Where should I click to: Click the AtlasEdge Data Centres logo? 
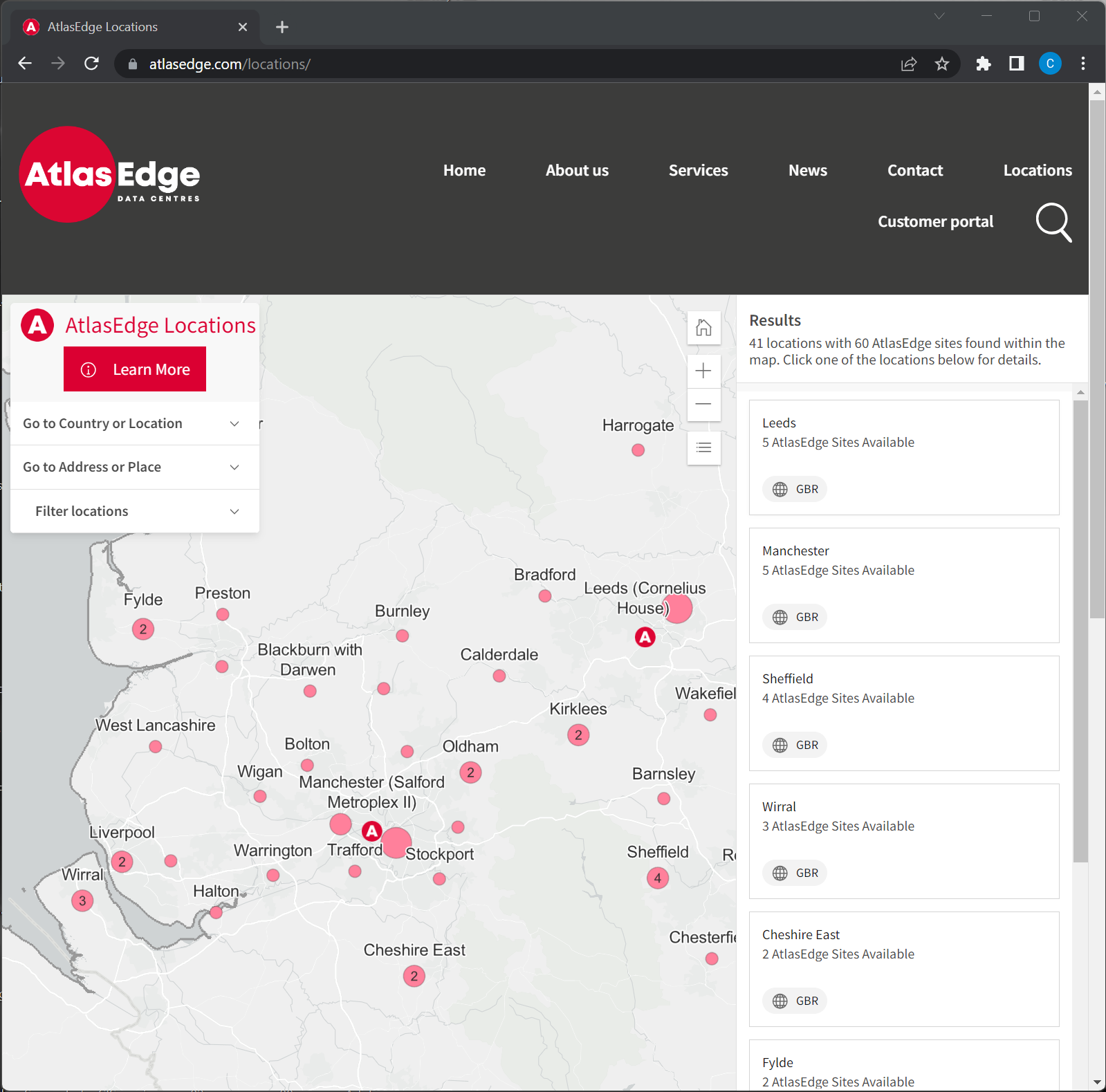pos(111,174)
